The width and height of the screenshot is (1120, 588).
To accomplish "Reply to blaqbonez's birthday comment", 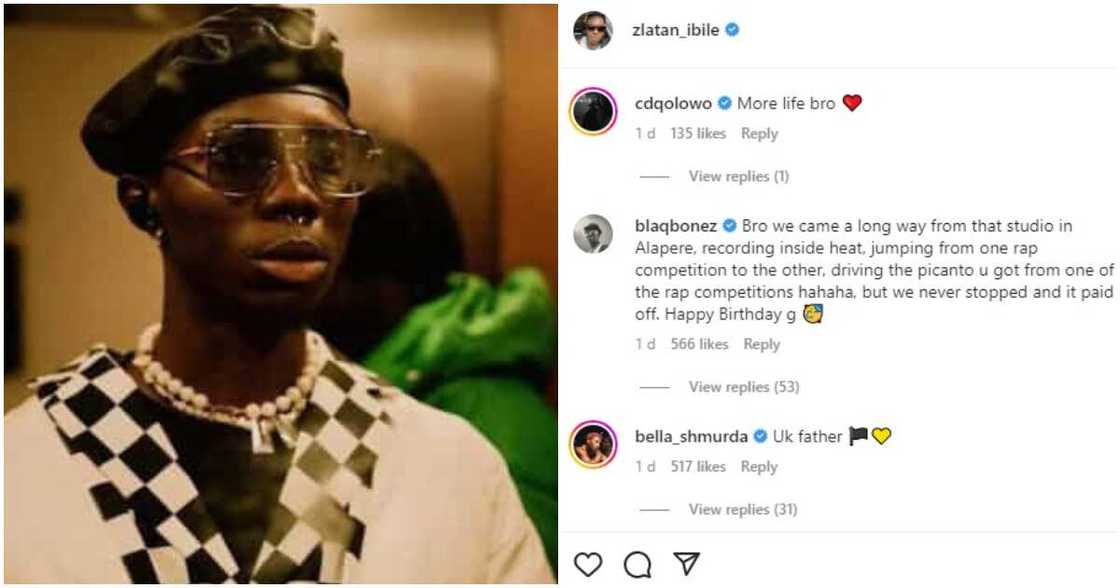I will coord(763,344).
